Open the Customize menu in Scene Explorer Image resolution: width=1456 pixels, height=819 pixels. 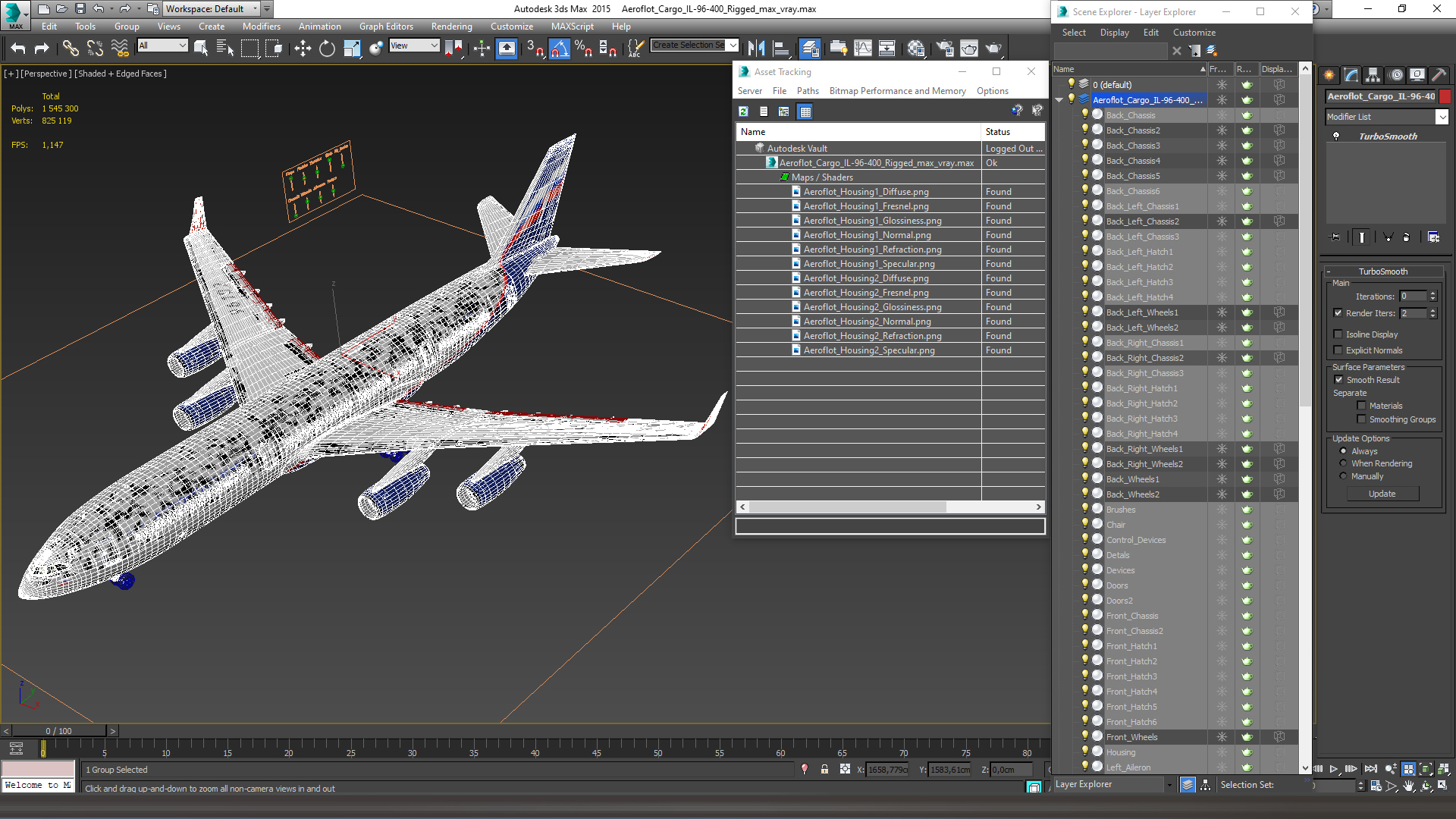pyautogui.click(x=1194, y=33)
